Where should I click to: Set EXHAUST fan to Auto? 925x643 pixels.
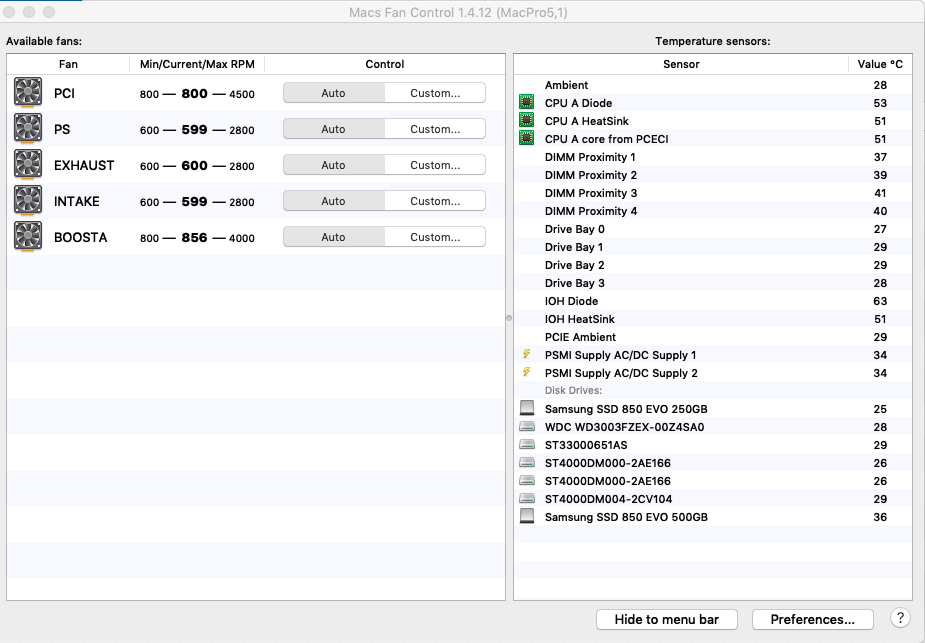click(x=333, y=165)
